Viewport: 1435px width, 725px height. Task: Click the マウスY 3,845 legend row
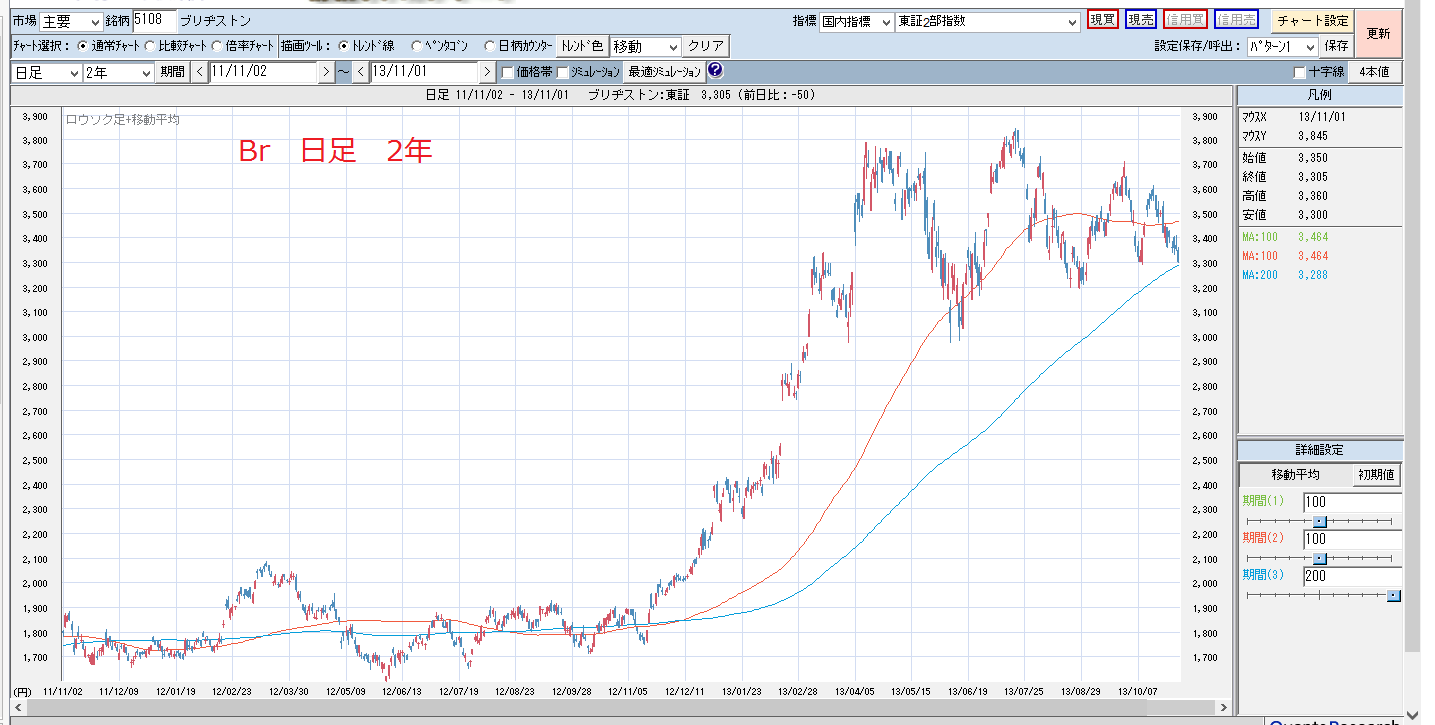click(1285, 135)
